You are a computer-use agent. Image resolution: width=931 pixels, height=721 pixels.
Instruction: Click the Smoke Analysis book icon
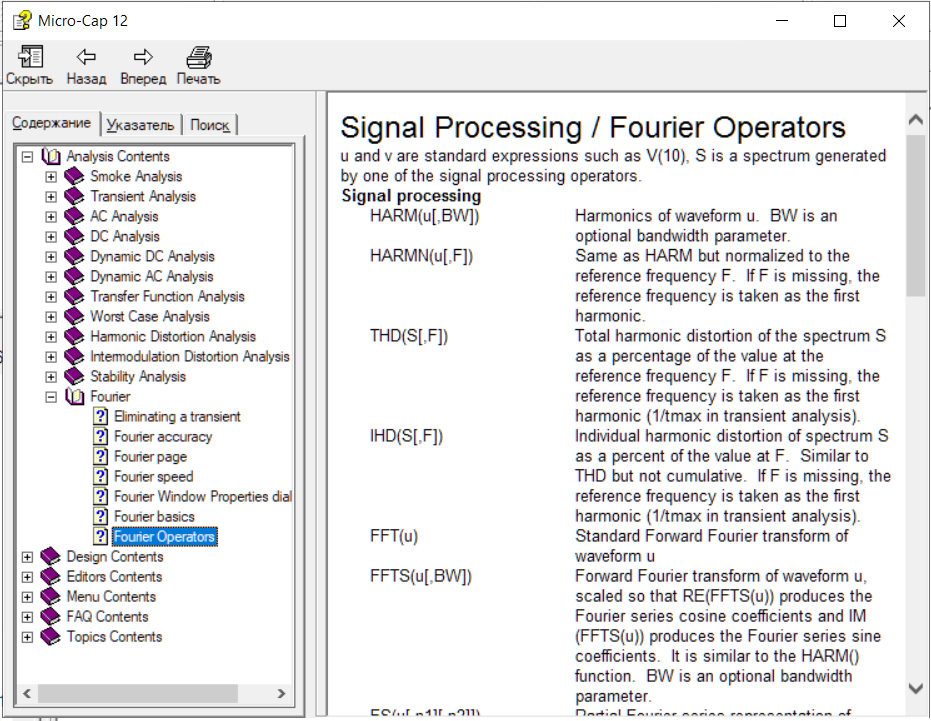(x=74, y=176)
